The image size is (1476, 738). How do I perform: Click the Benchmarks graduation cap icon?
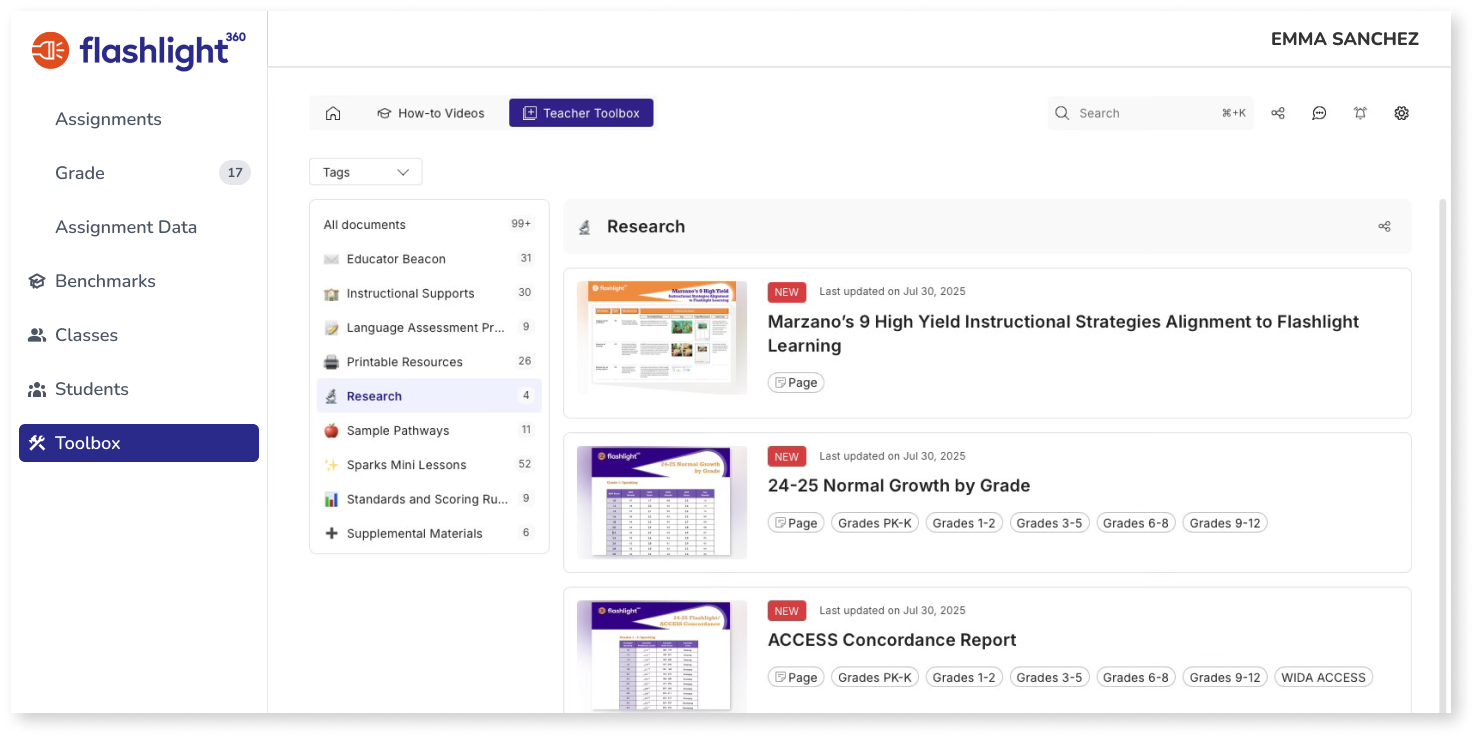[x=37, y=281]
